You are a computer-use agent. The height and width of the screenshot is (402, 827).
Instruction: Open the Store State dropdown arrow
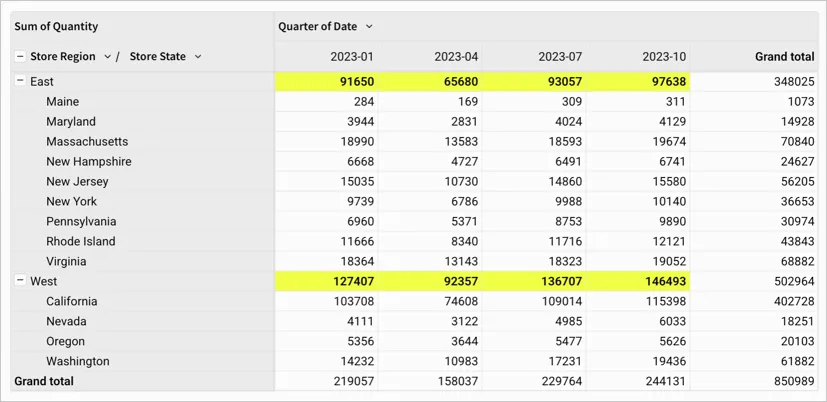pyautogui.click(x=198, y=56)
